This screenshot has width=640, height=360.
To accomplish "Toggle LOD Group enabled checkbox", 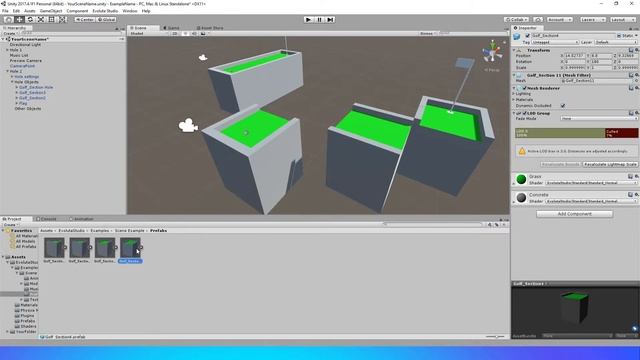I will (x=524, y=113).
